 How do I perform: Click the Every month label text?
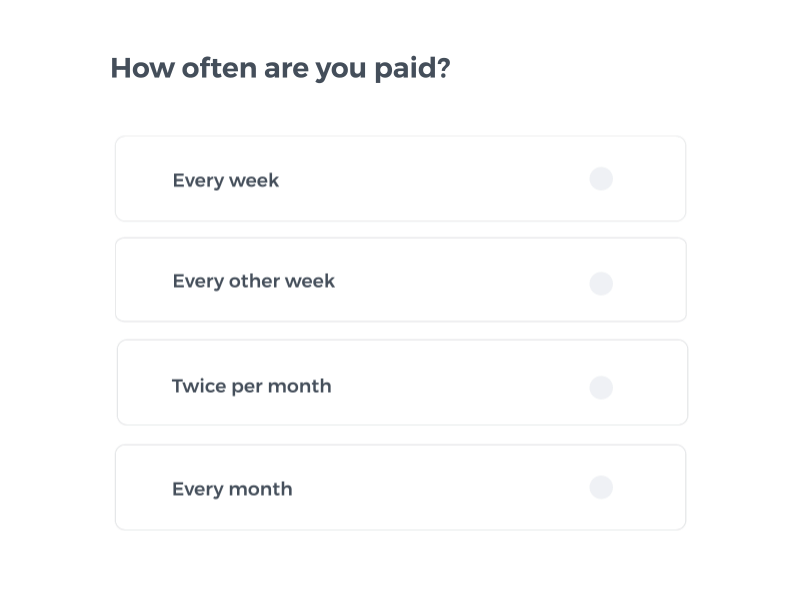(232, 489)
